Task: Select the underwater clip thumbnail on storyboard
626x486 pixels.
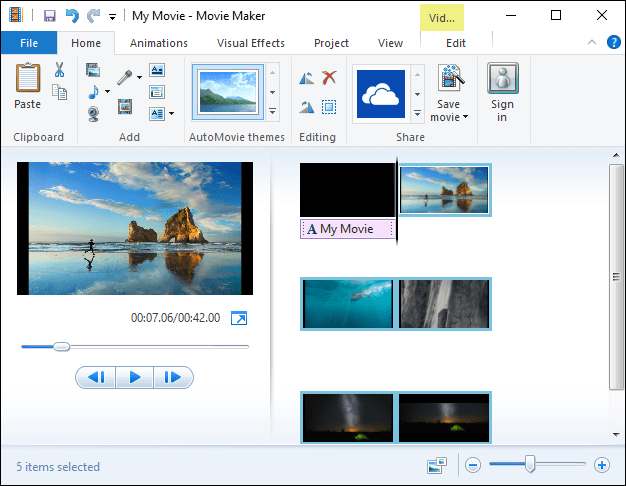Action: point(347,304)
